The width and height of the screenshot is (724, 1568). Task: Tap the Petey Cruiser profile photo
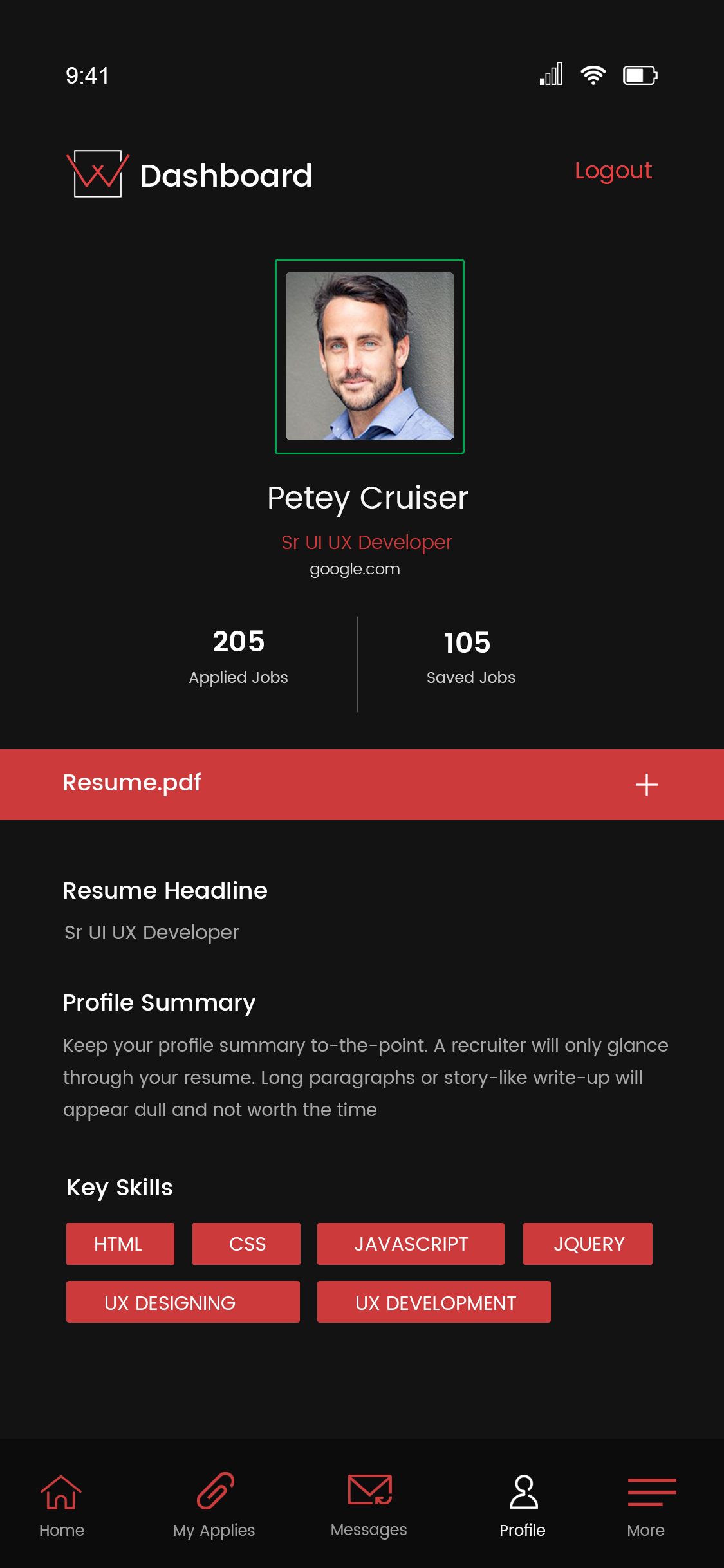tap(369, 356)
